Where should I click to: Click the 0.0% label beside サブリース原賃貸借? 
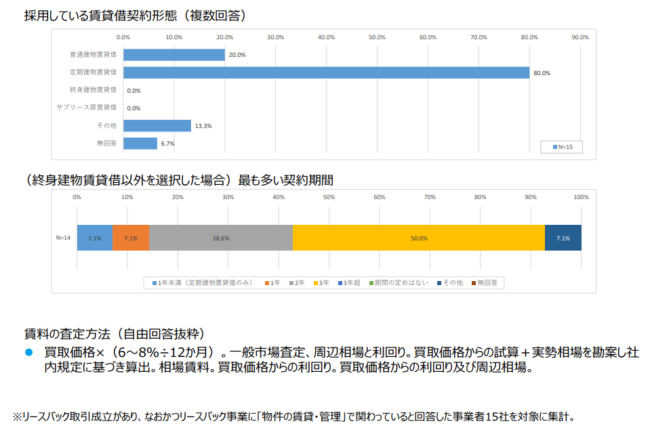point(134,109)
